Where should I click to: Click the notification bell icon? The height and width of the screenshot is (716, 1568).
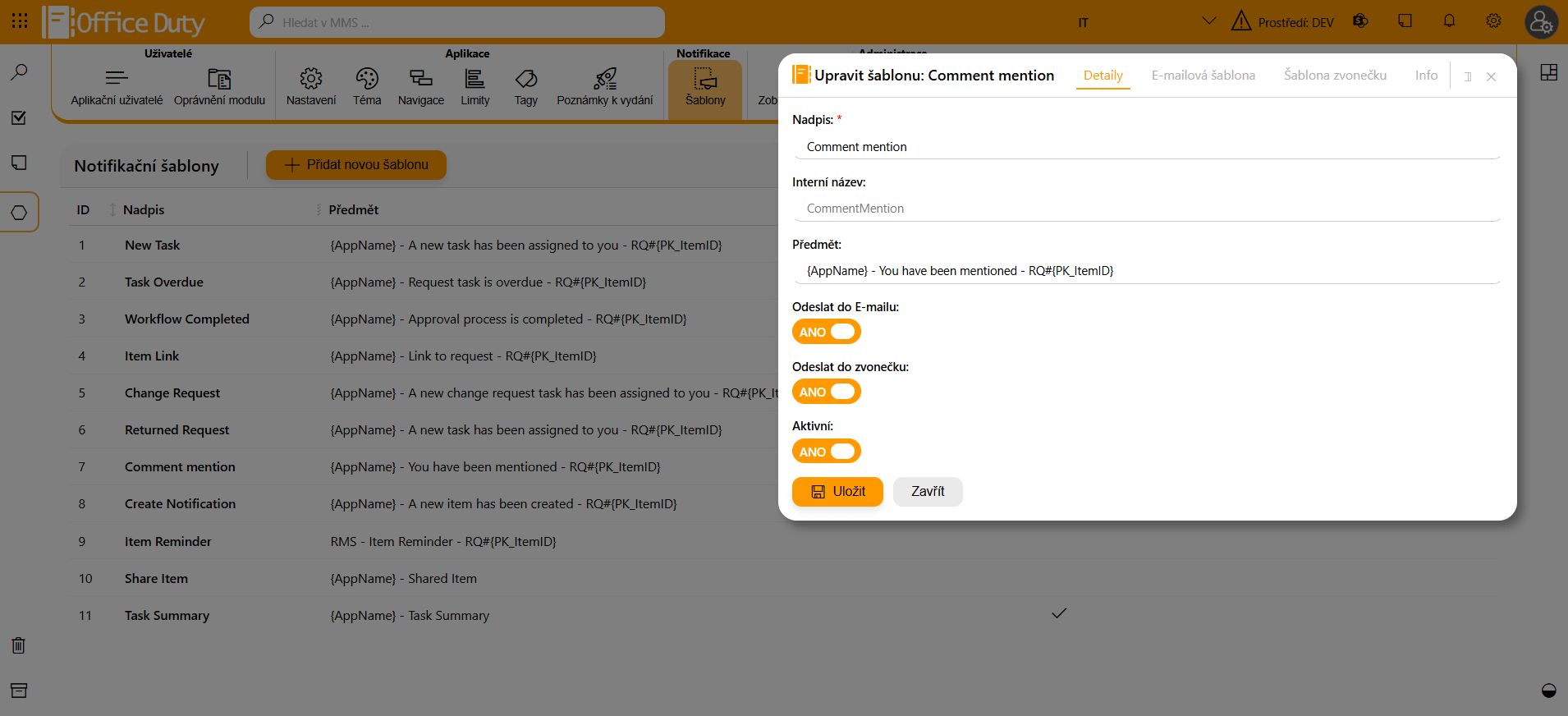pyautogui.click(x=1450, y=21)
